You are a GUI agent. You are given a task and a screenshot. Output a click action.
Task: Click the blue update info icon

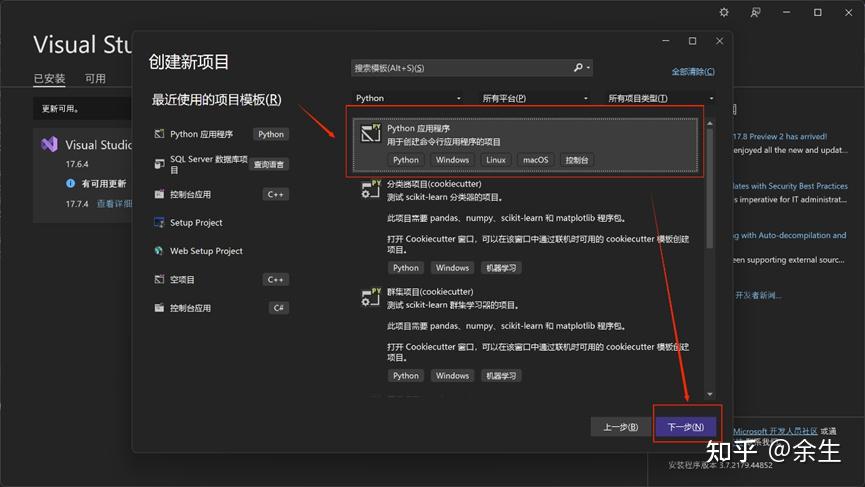tap(70, 183)
